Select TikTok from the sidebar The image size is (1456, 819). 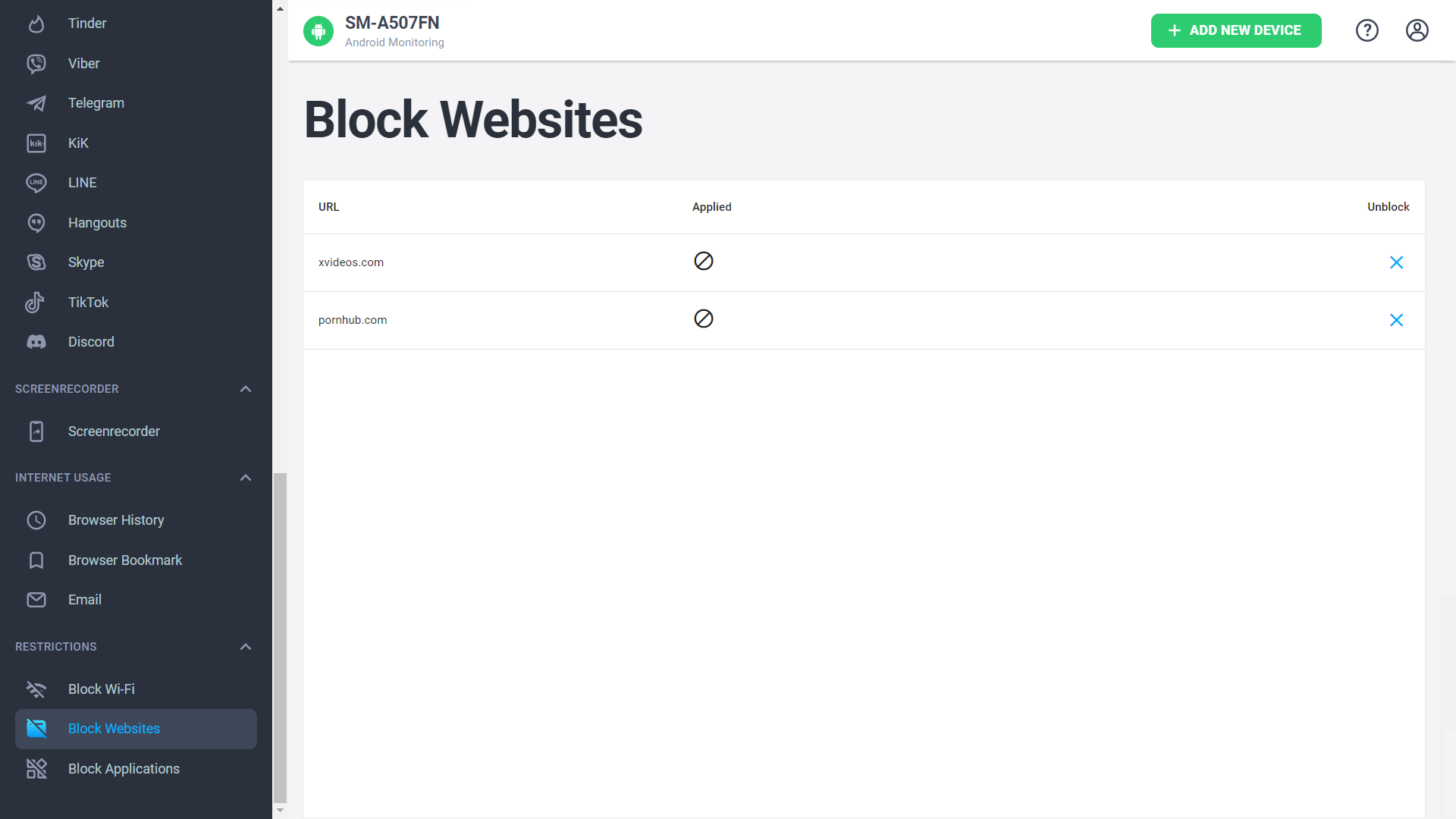136,303
